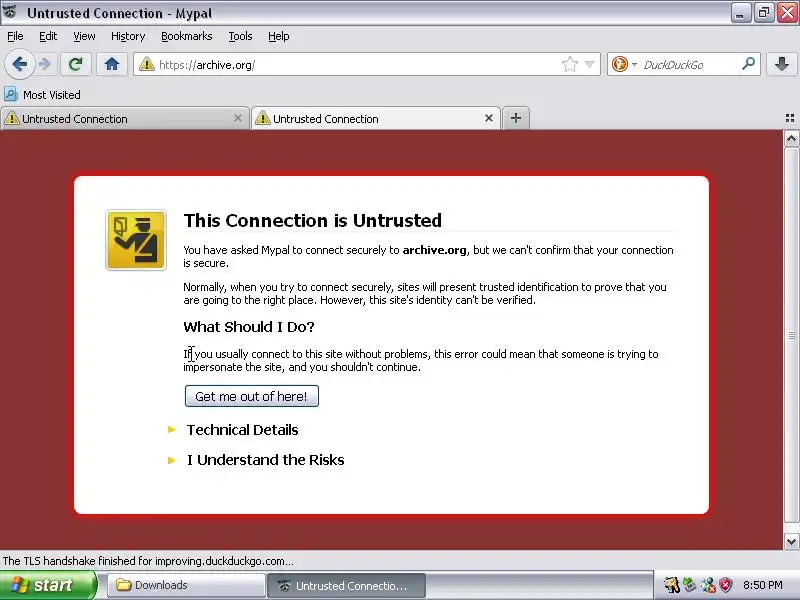Reload the current page
800x600 pixels.
76,64
